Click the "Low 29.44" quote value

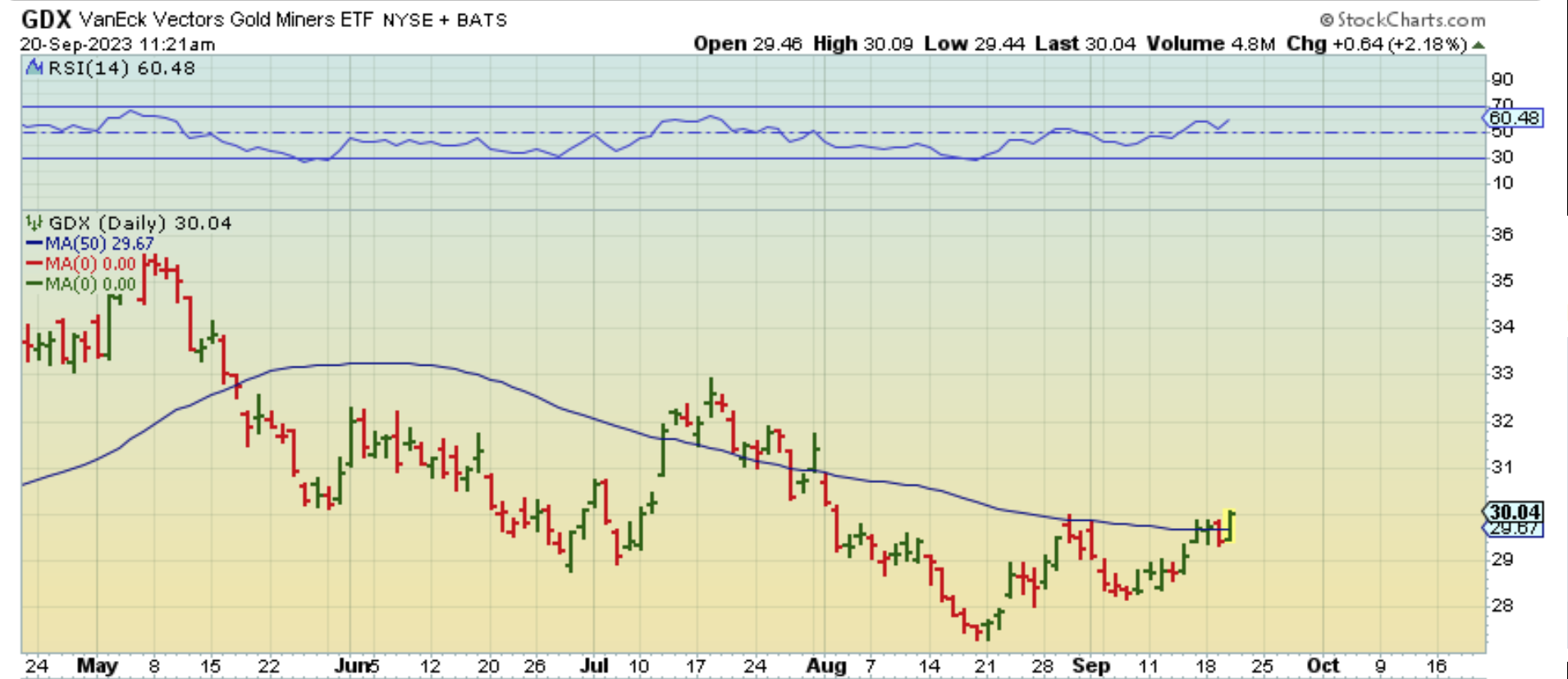(974, 43)
